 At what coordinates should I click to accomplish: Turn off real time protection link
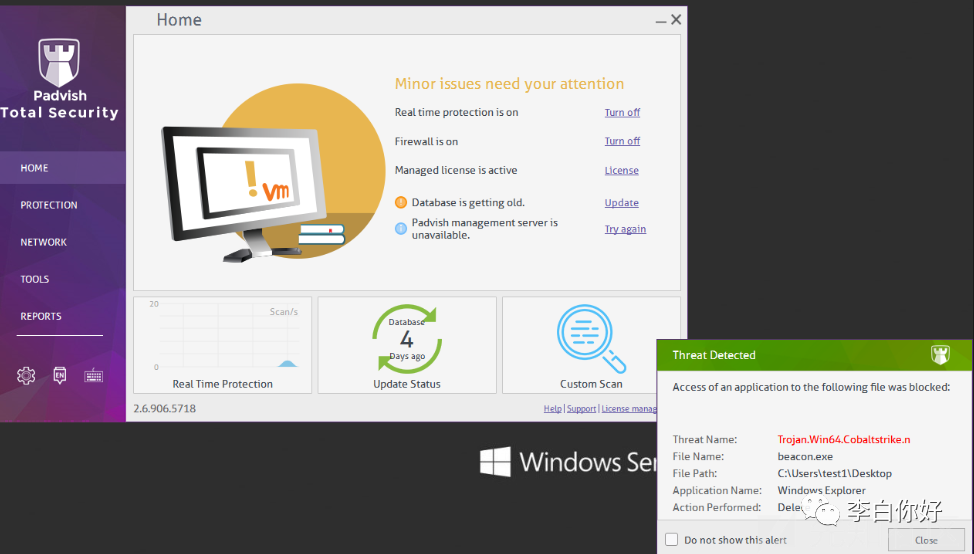coord(622,112)
